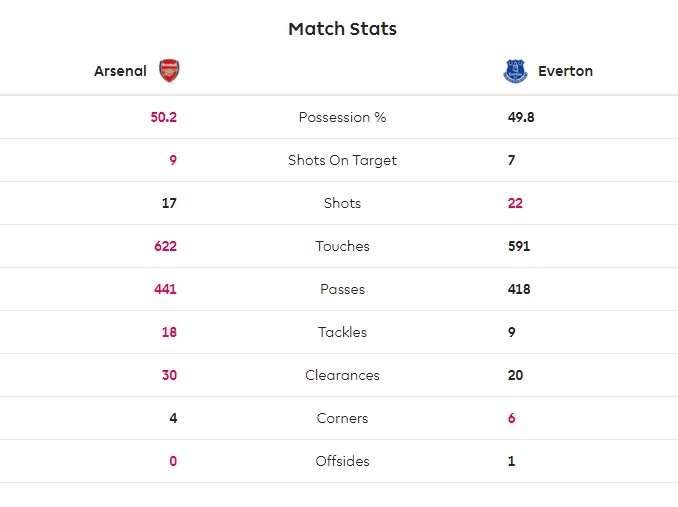Click the Touches stat label
The width and height of the screenshot is (678, 507).
[342, 246]
